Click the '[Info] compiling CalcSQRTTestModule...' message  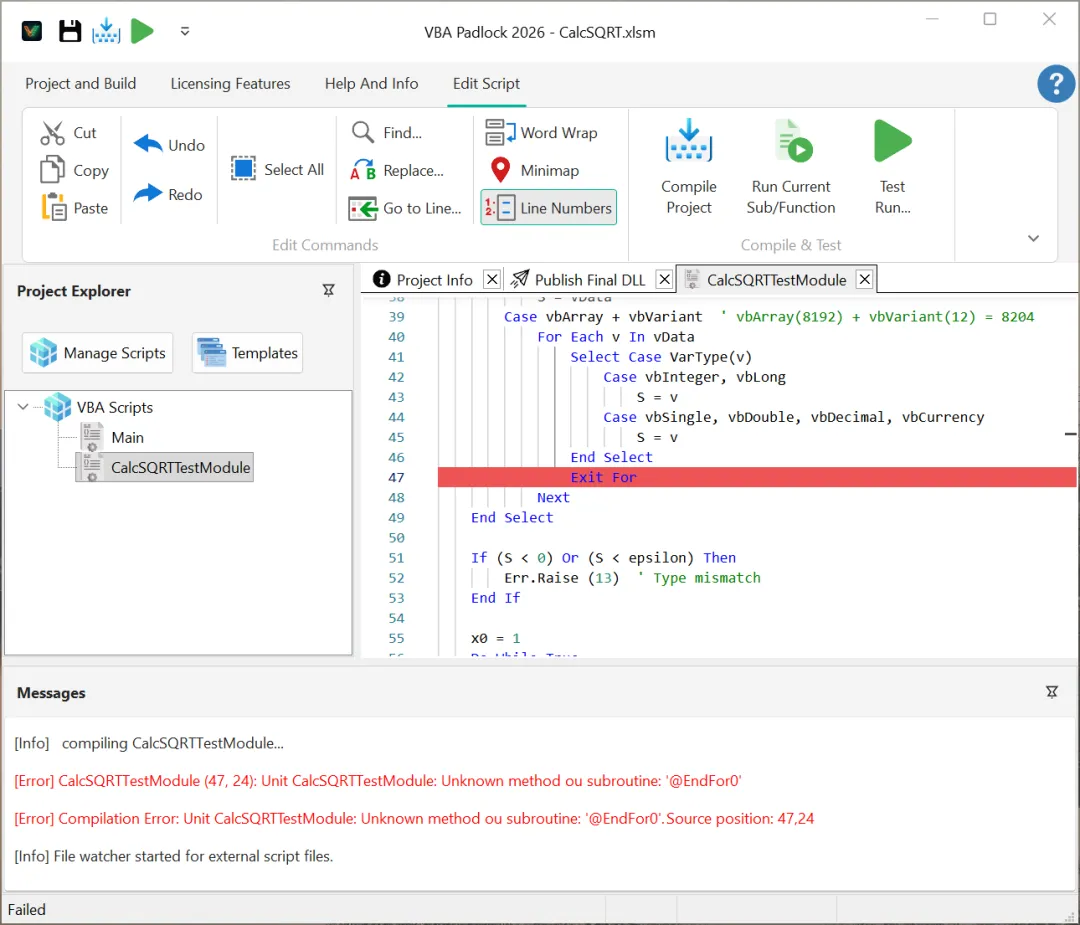click(149, 743)
